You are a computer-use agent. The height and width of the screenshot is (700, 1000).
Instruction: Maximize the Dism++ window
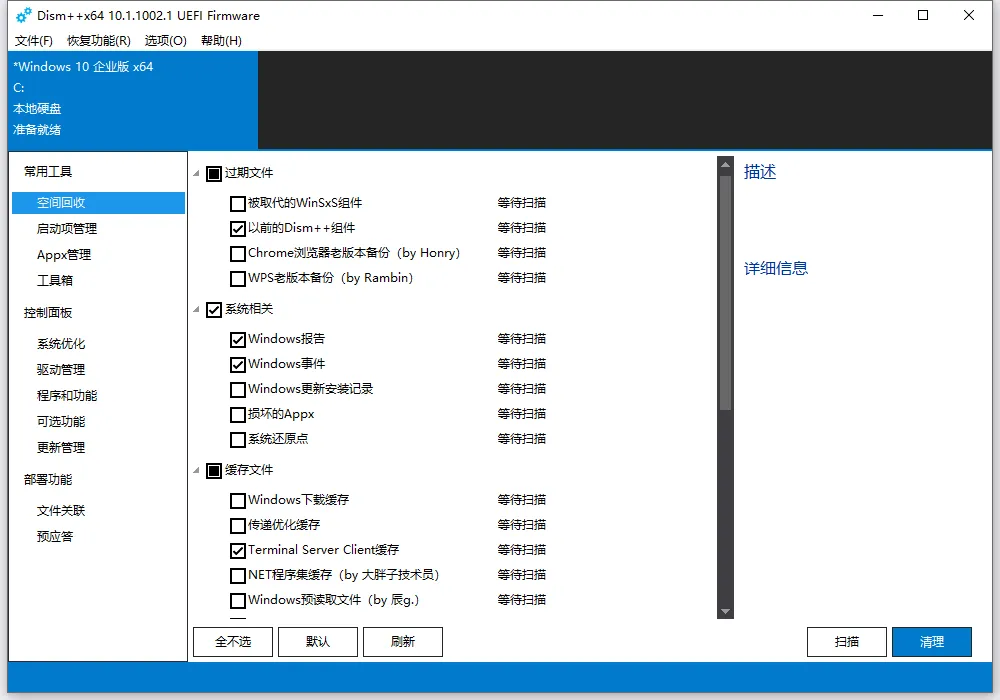coord(923,15)
